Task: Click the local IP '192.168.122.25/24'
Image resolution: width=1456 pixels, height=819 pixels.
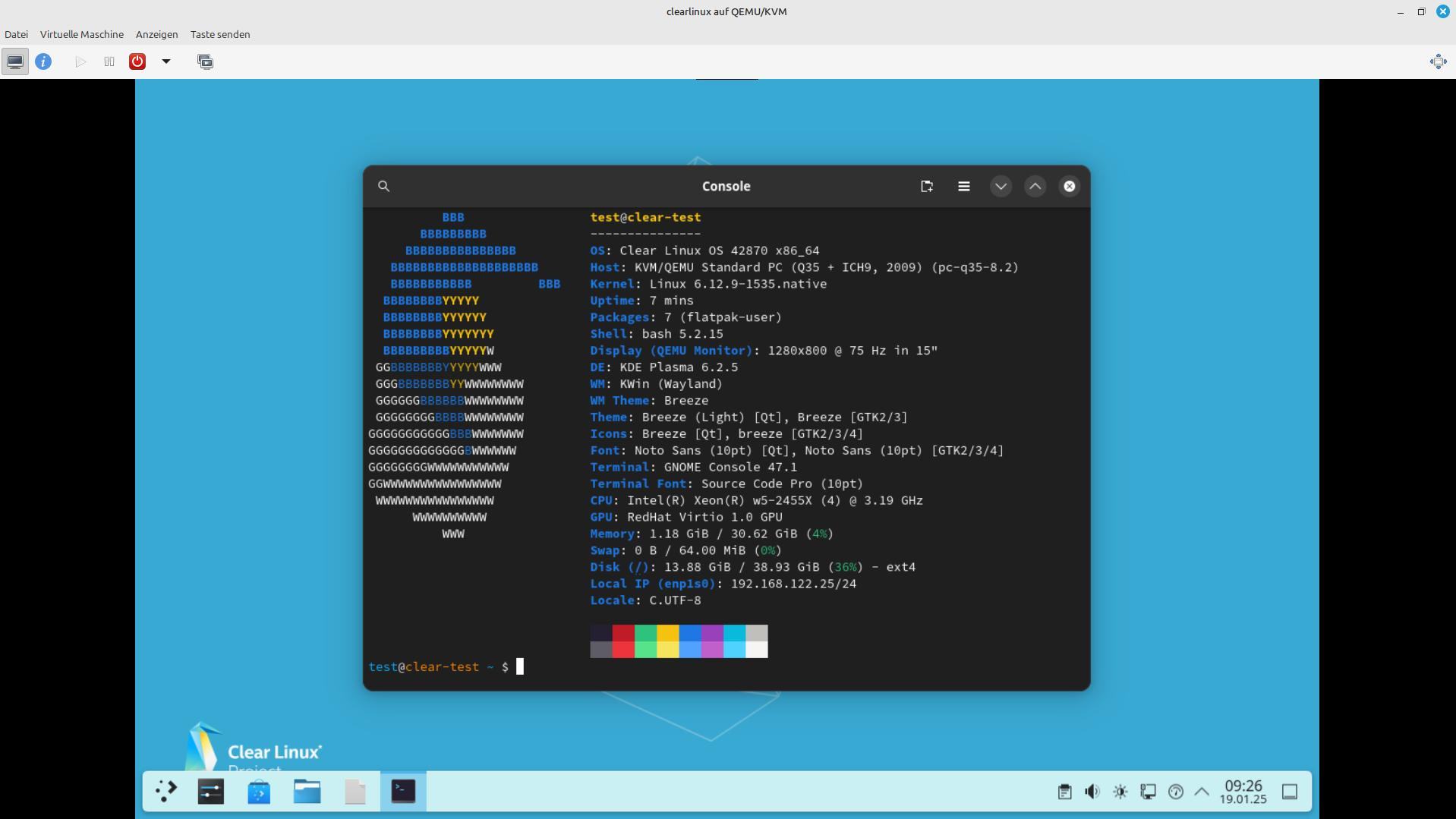Action: click(x=793, y=584)
